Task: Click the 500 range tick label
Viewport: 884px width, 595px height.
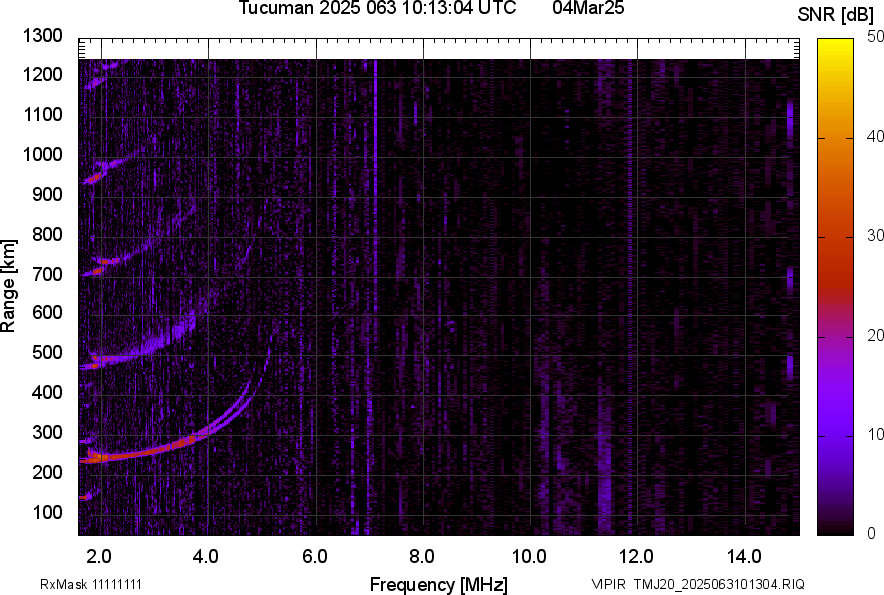Action: tap(46, 353)
